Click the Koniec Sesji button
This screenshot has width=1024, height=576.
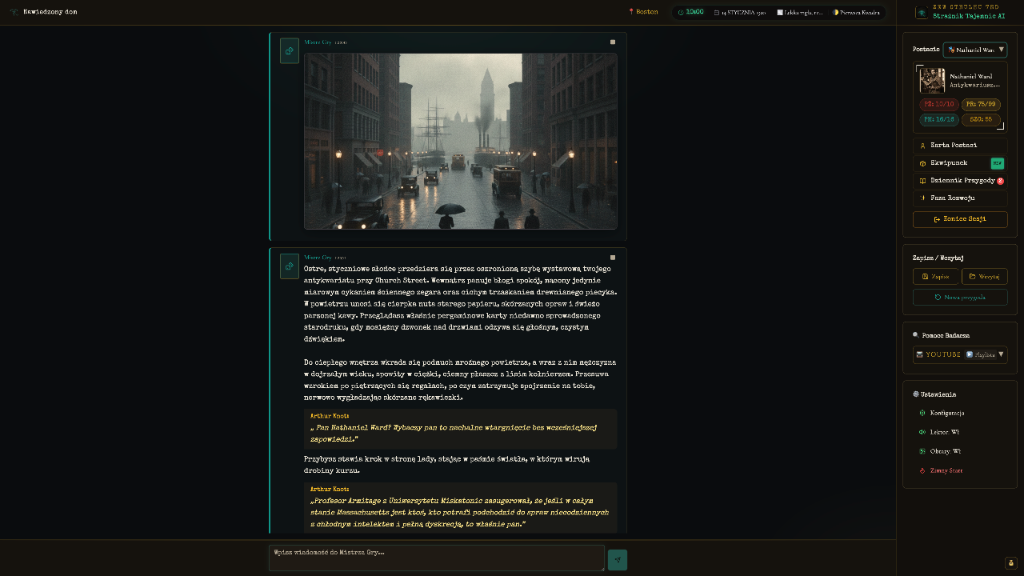(x=960, y=219)
